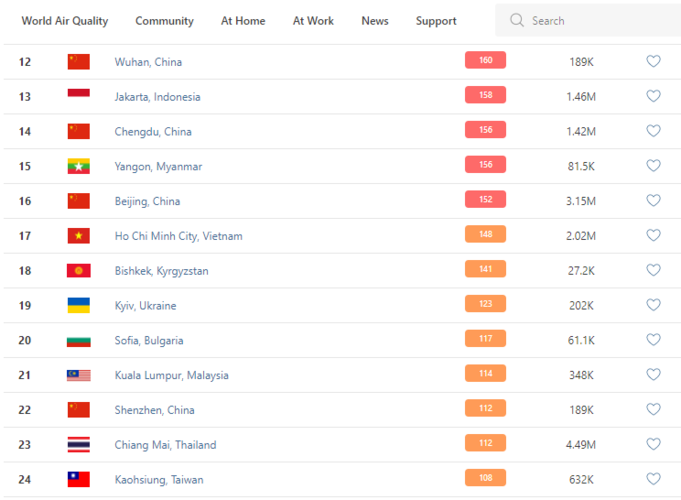Screen dimensions: 681x500
Task: Click the Bulgaria flag icon
Action: (x=78, y=341)
